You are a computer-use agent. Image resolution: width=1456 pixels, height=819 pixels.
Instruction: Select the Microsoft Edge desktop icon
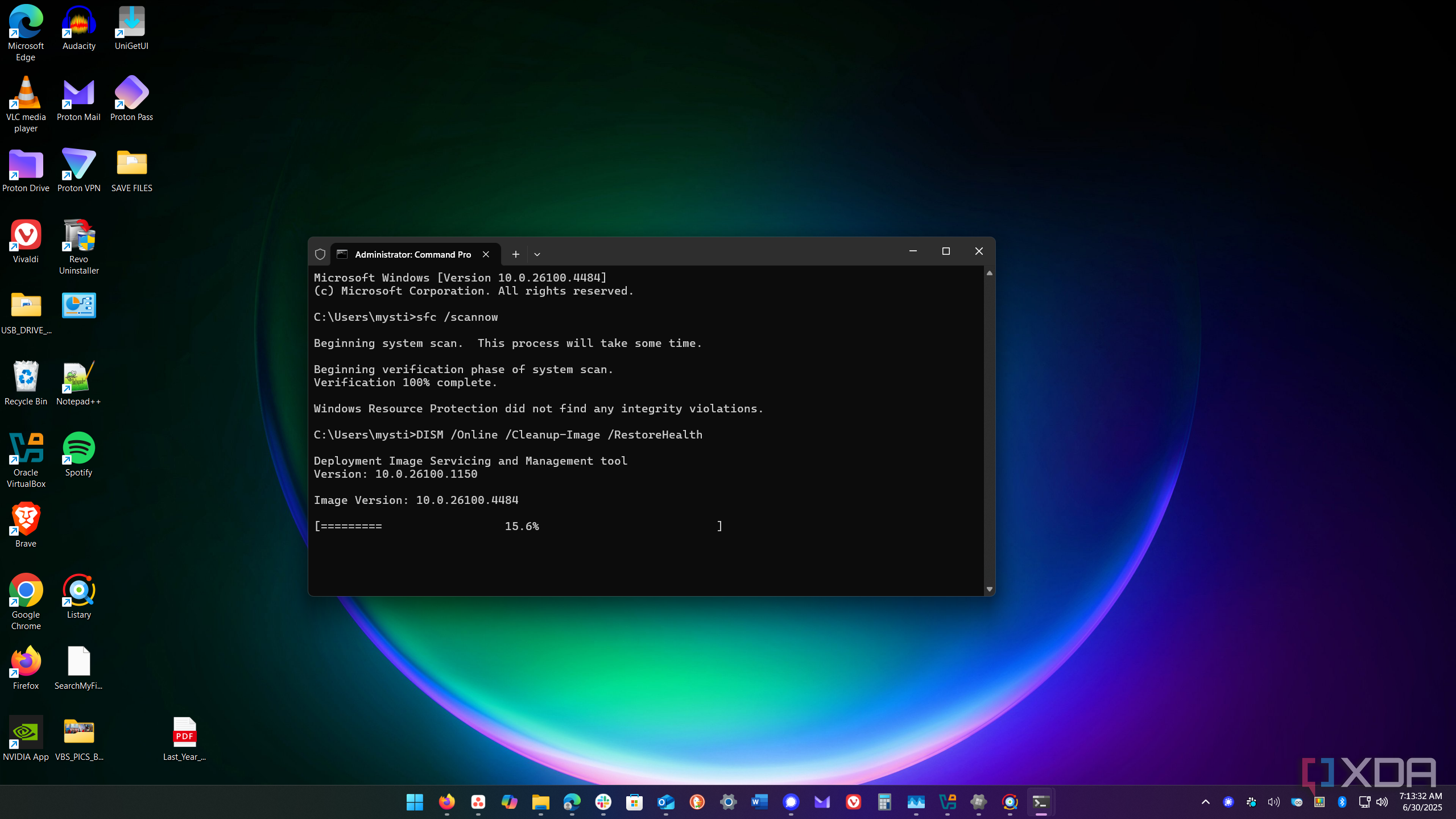coord(26,33)
